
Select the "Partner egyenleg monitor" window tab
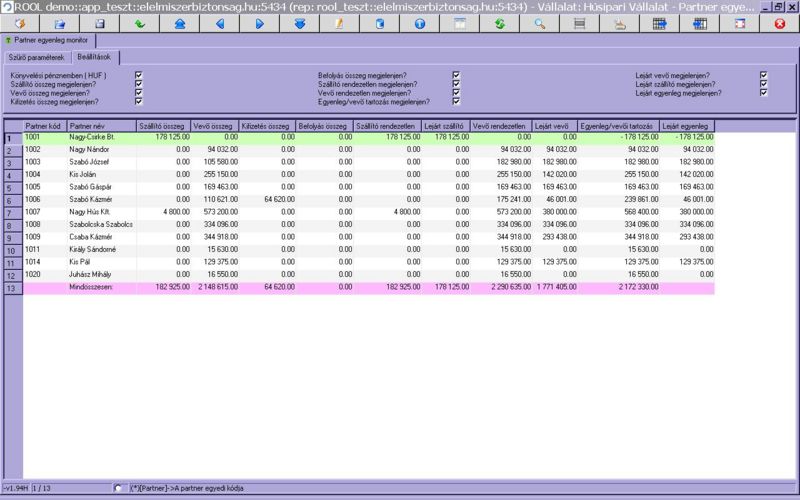point(49,41)
